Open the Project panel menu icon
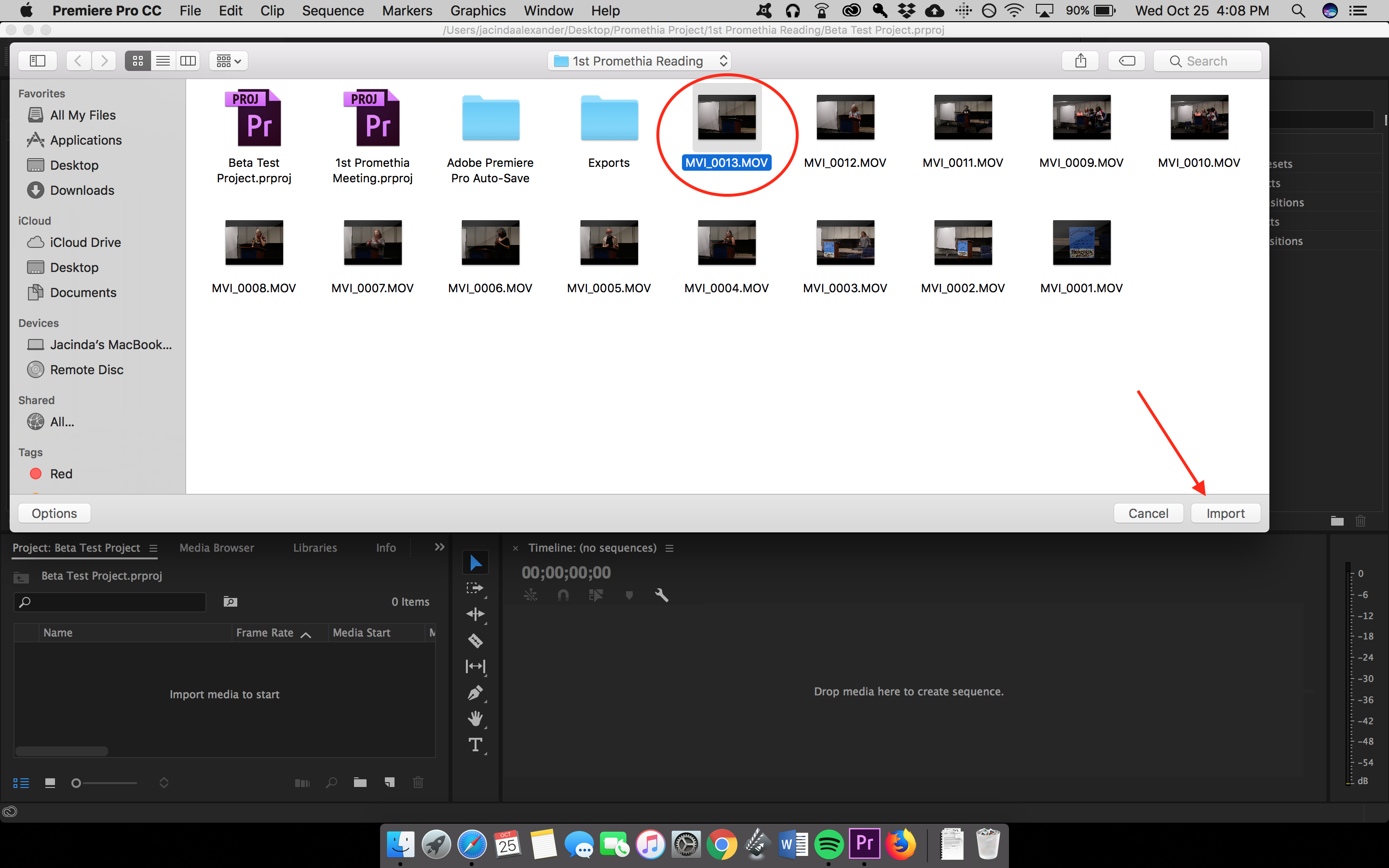This screenshot has height=868, width=1389. point(153,548)
